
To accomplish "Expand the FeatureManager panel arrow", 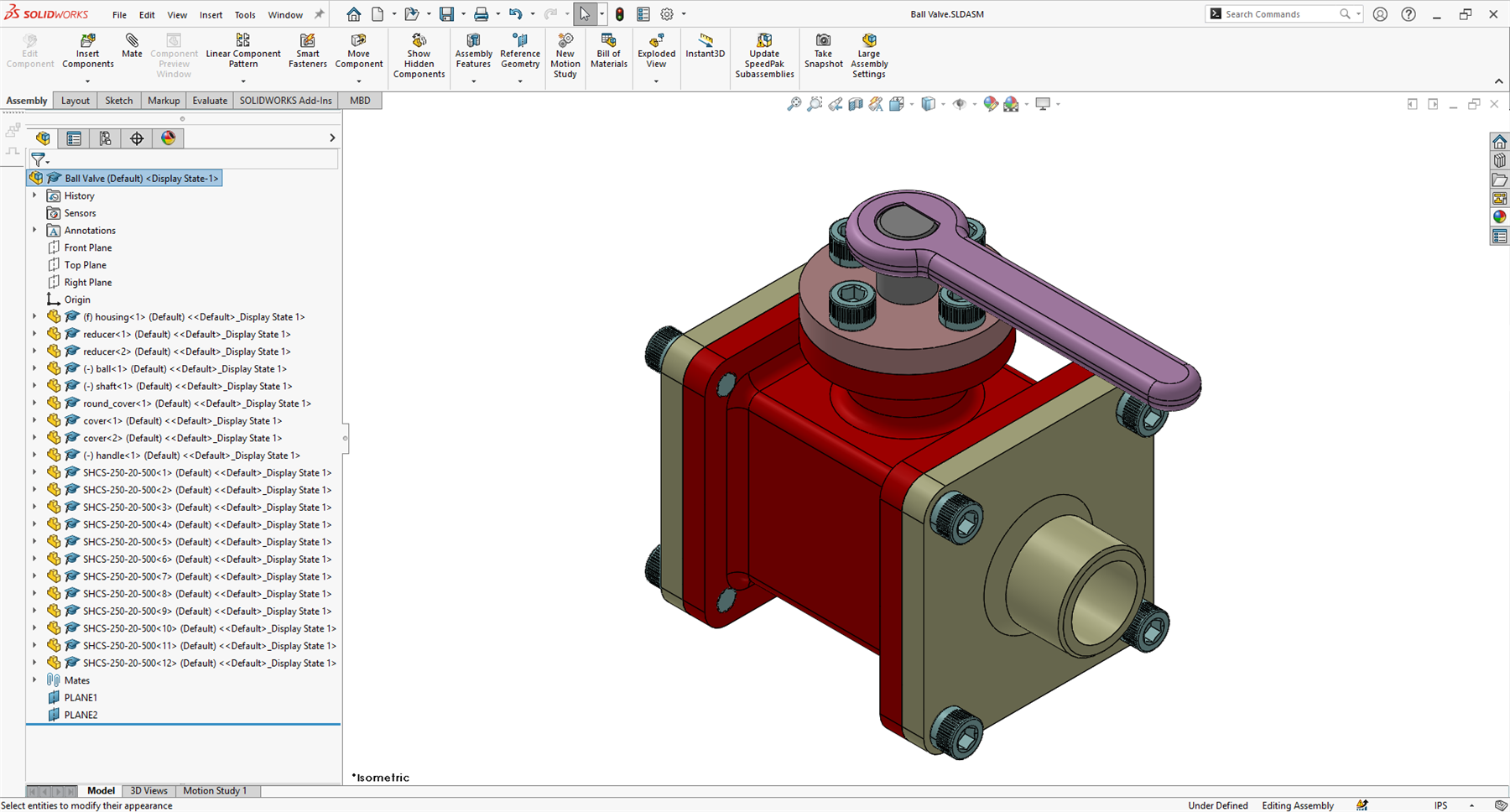I will pyautogui.click(x=332, y=138).
